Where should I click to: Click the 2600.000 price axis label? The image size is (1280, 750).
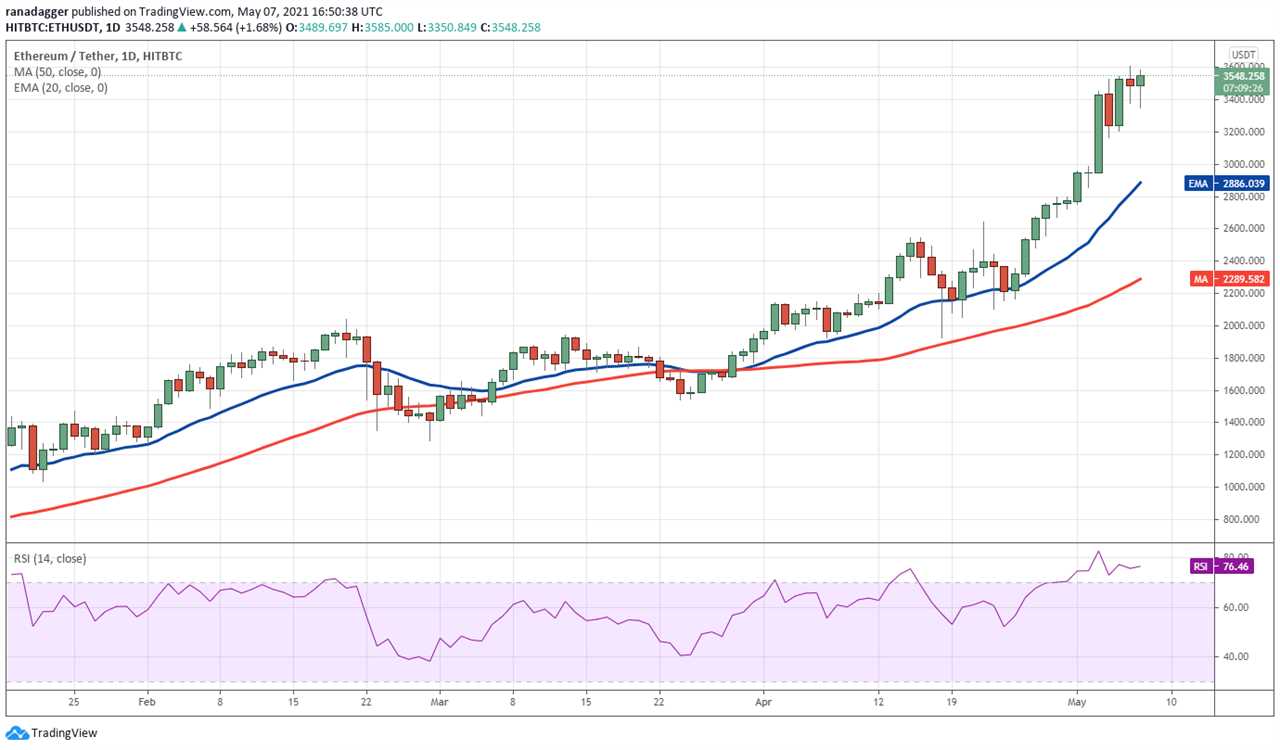point(1241,229)
